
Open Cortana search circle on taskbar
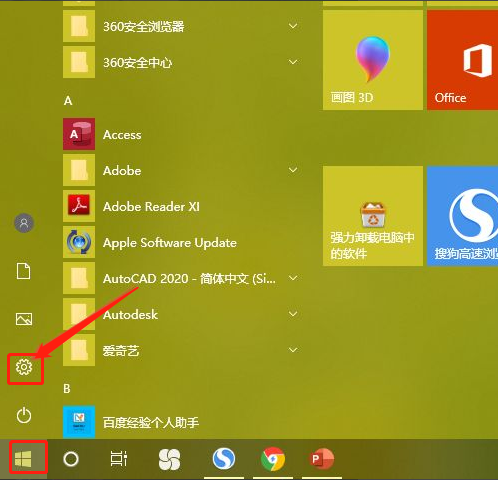click(x=71, y=459)
